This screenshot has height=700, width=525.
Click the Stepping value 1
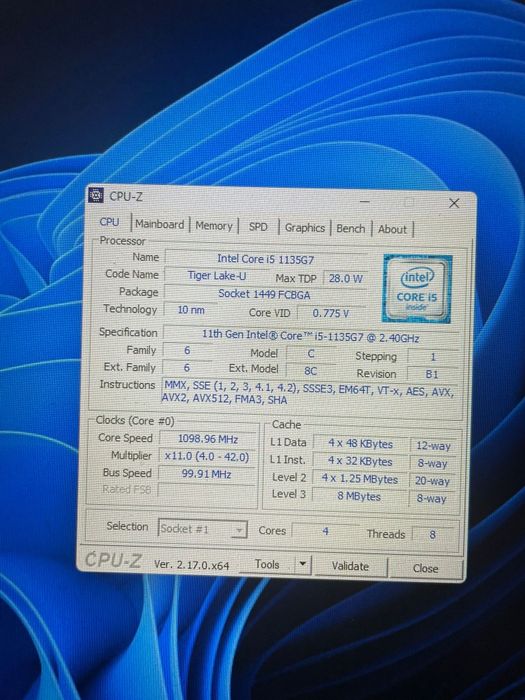(433, 357)
